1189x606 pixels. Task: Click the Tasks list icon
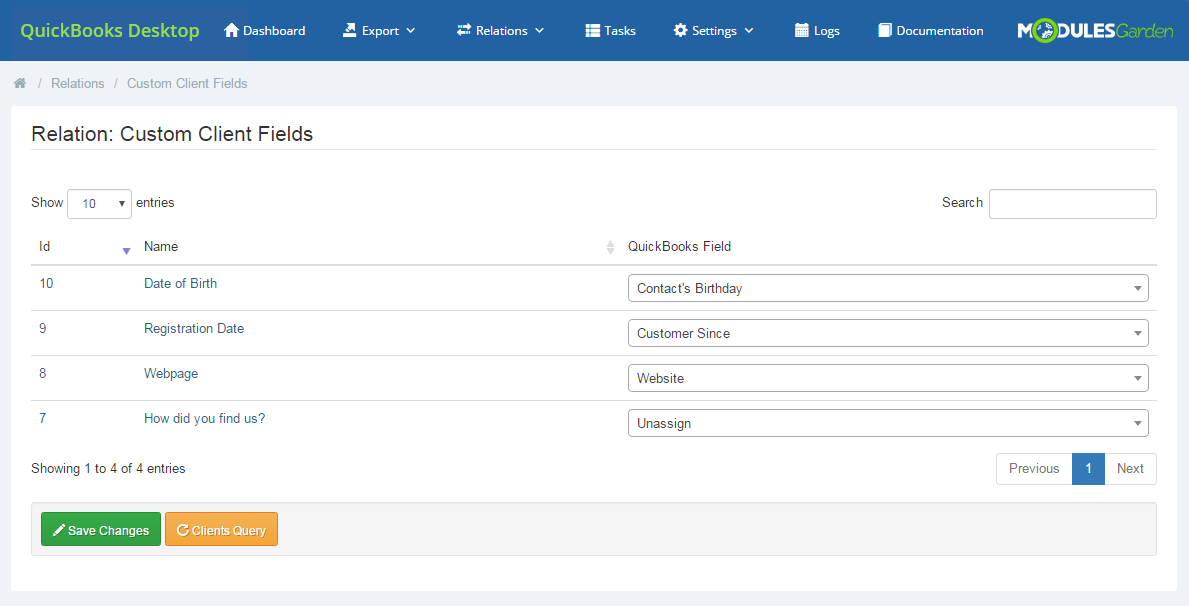[591, 30]
